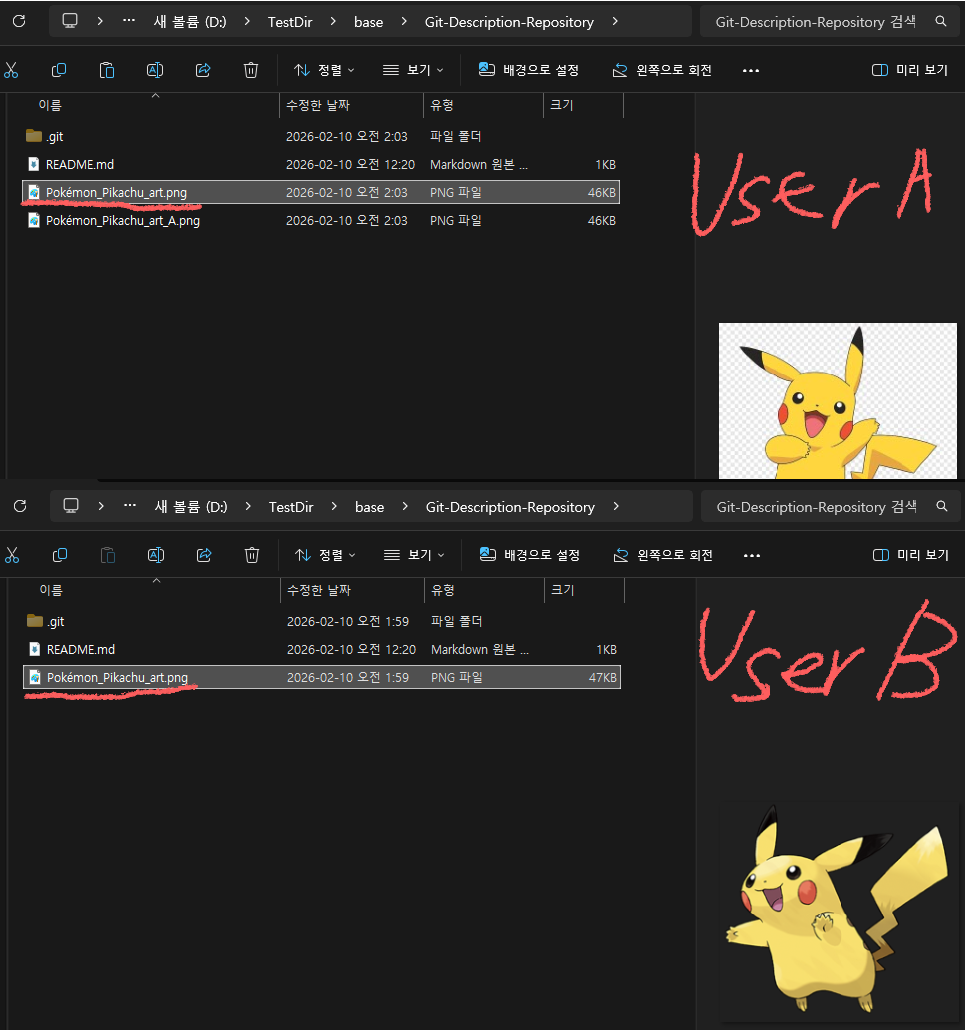965x1030 pixels.
Task: Go to 새 볼륨 (D:) breadcrumb in lower window
Action: tap(191, 507)
